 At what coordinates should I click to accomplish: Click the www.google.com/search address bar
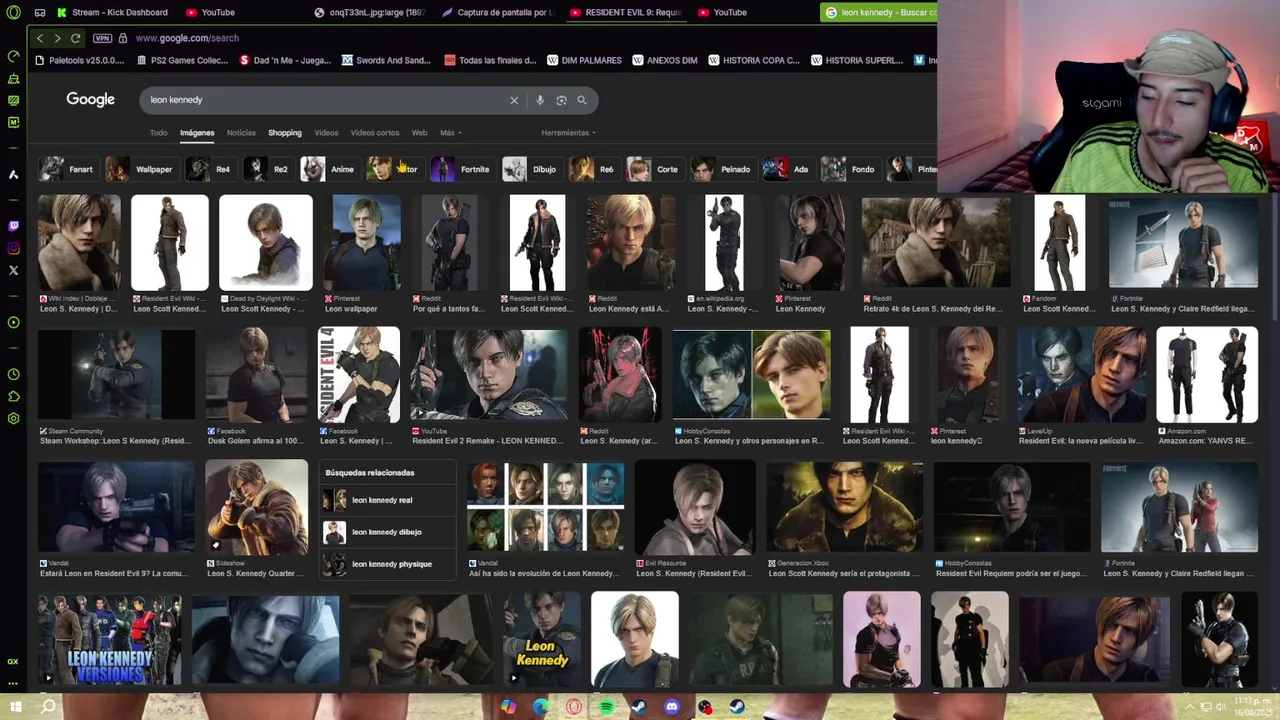pos(187,38)
